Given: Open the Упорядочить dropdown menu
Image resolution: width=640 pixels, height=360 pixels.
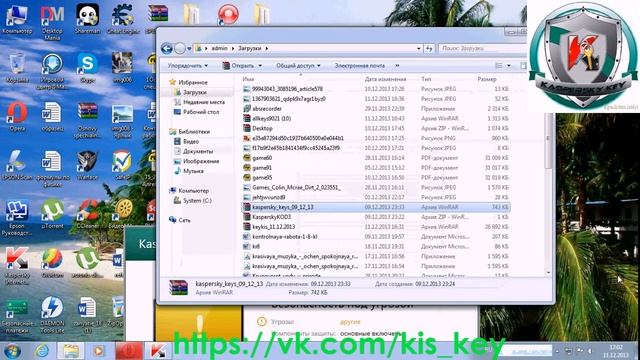Looking at the screenshot, I should 188,66.
